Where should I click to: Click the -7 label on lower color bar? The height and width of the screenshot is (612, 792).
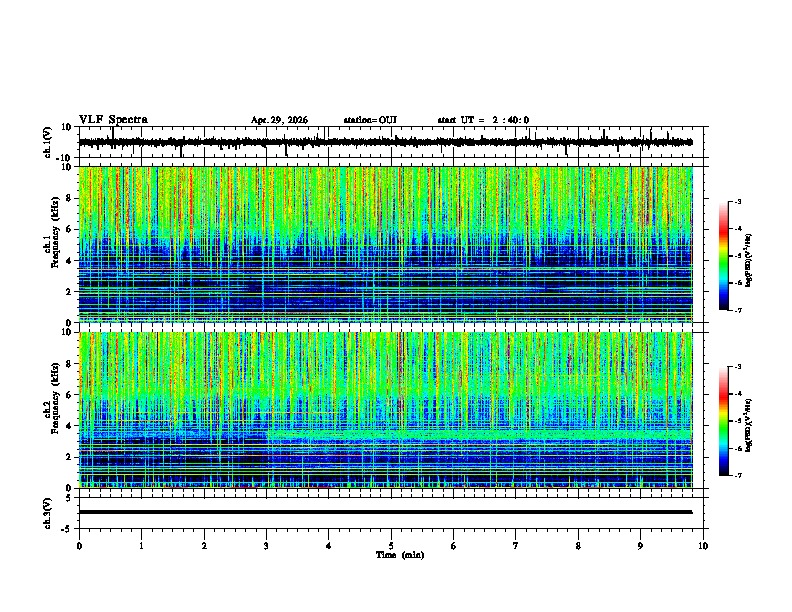coord(738,475)
